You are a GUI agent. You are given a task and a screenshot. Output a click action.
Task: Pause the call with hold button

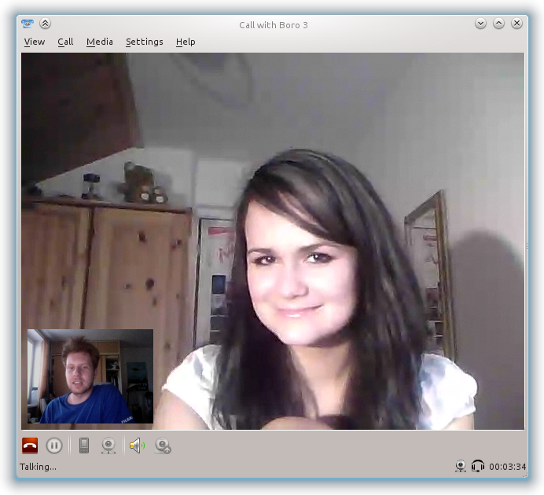coord(54,446)
